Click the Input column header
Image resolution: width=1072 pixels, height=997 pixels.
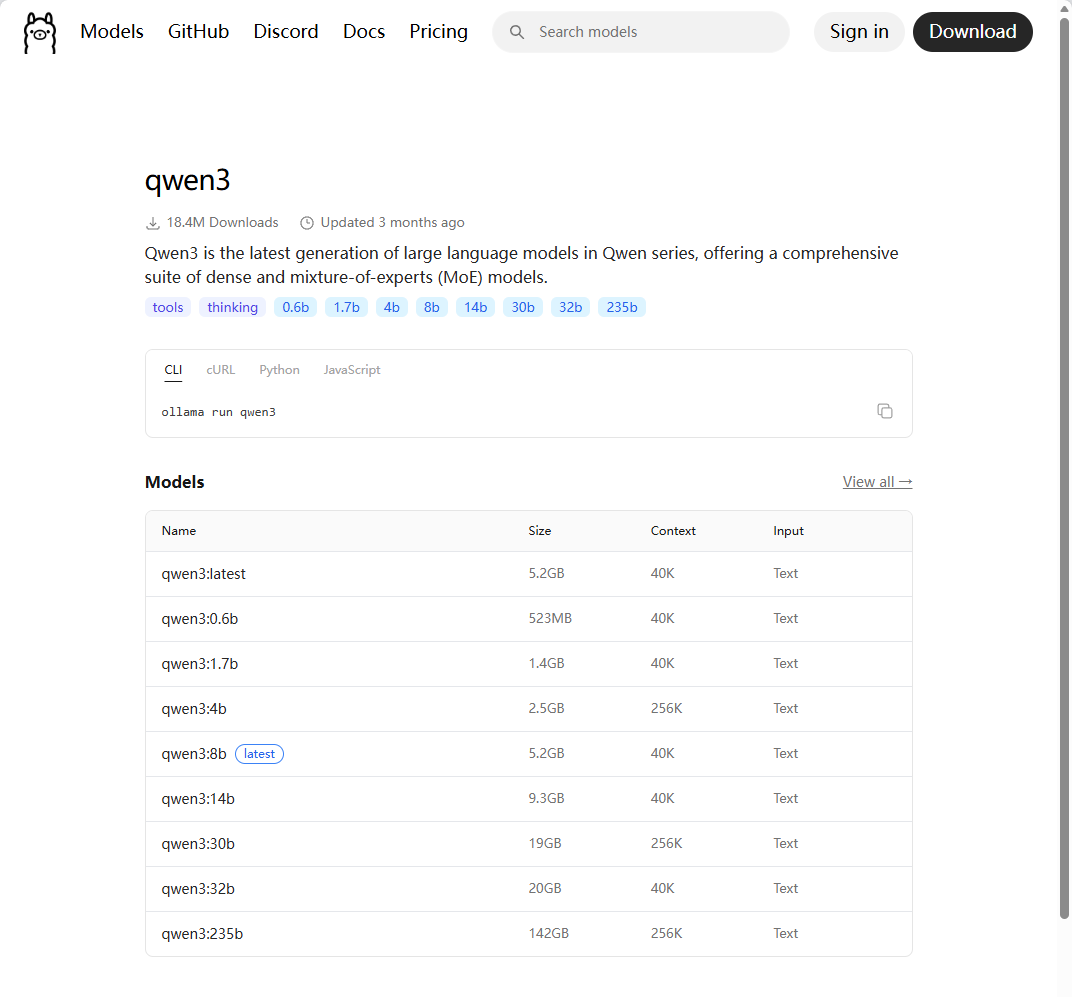pyautogui.click(x=788, y=531)
